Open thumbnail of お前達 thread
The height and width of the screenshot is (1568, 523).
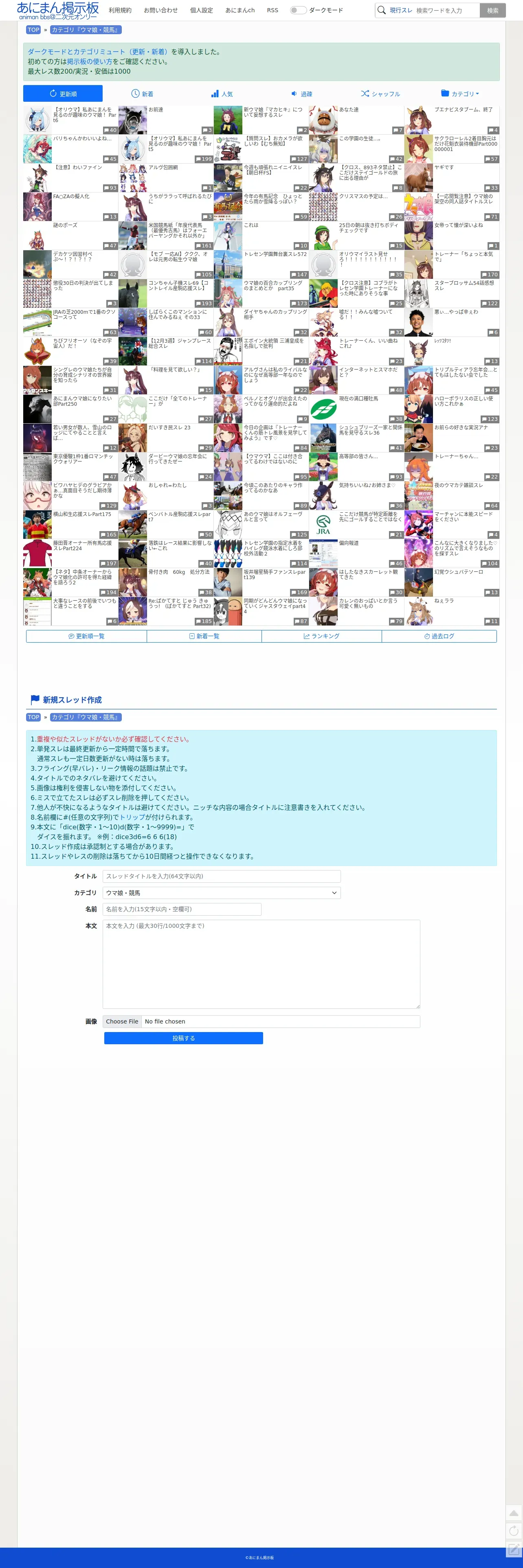[132, 119]
